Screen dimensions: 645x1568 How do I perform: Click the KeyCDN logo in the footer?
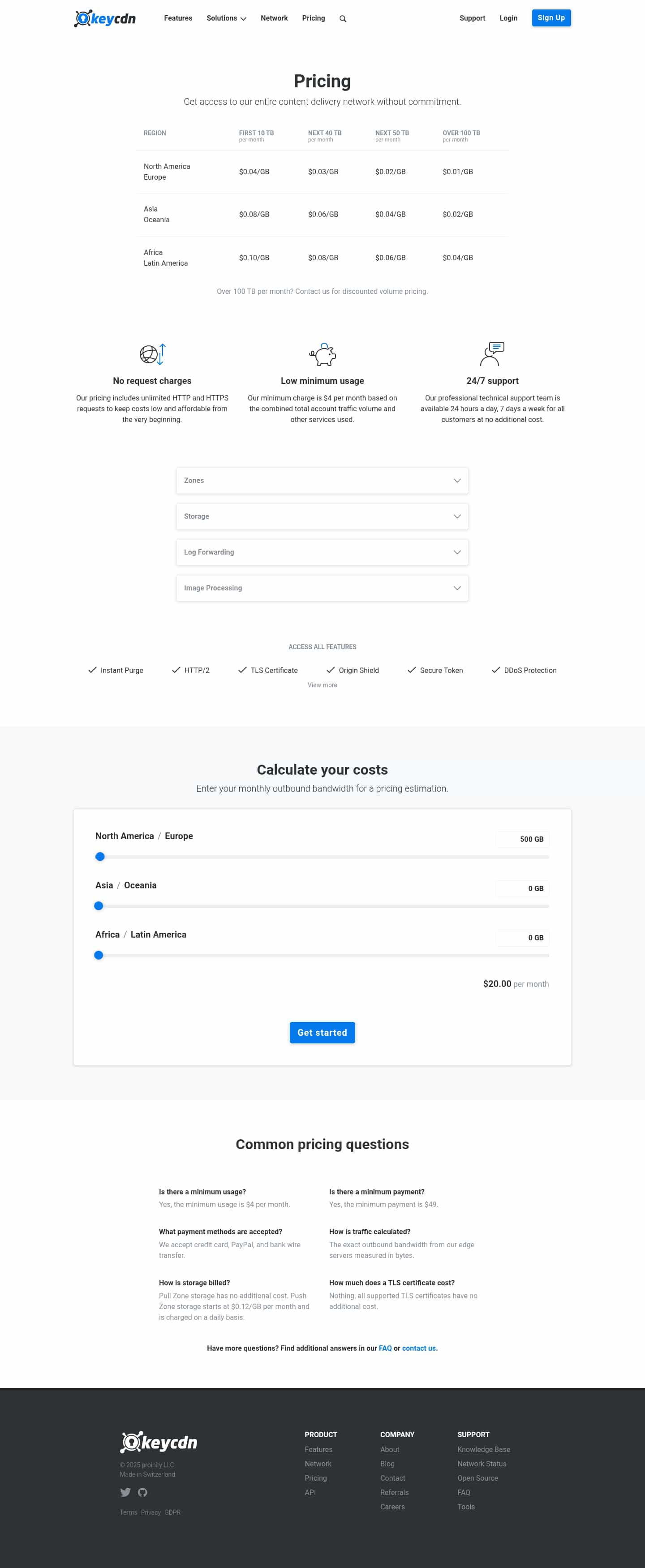[x=158, y=1443]
